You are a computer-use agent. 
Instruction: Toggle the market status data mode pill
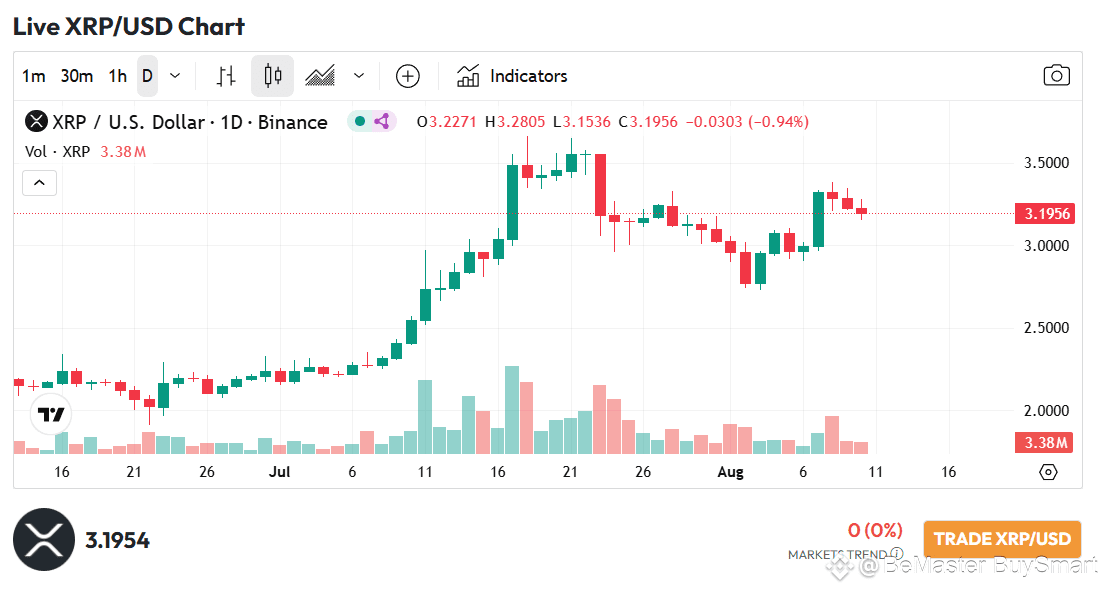[372, 121]
